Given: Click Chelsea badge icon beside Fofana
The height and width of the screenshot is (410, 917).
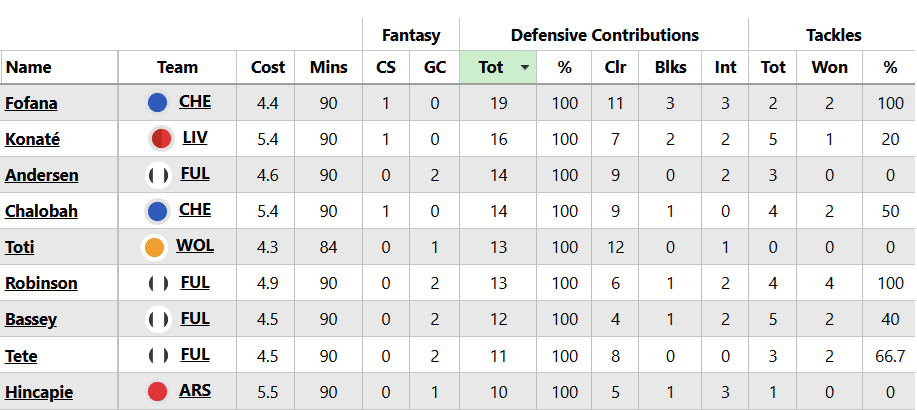Looking at the screenshot, I should pos(157,103).
